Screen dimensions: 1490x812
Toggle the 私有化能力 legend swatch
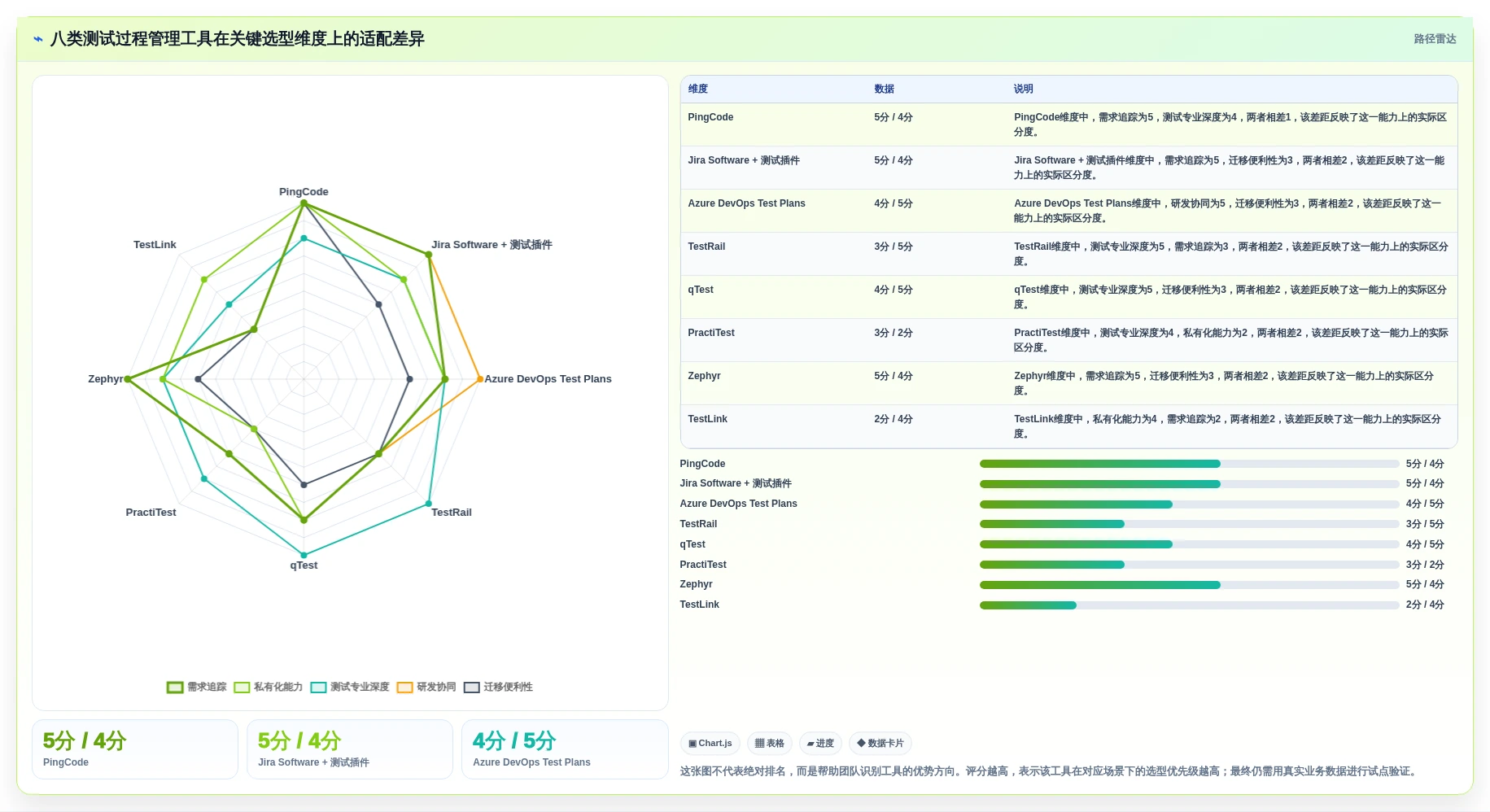coord(242,688)
